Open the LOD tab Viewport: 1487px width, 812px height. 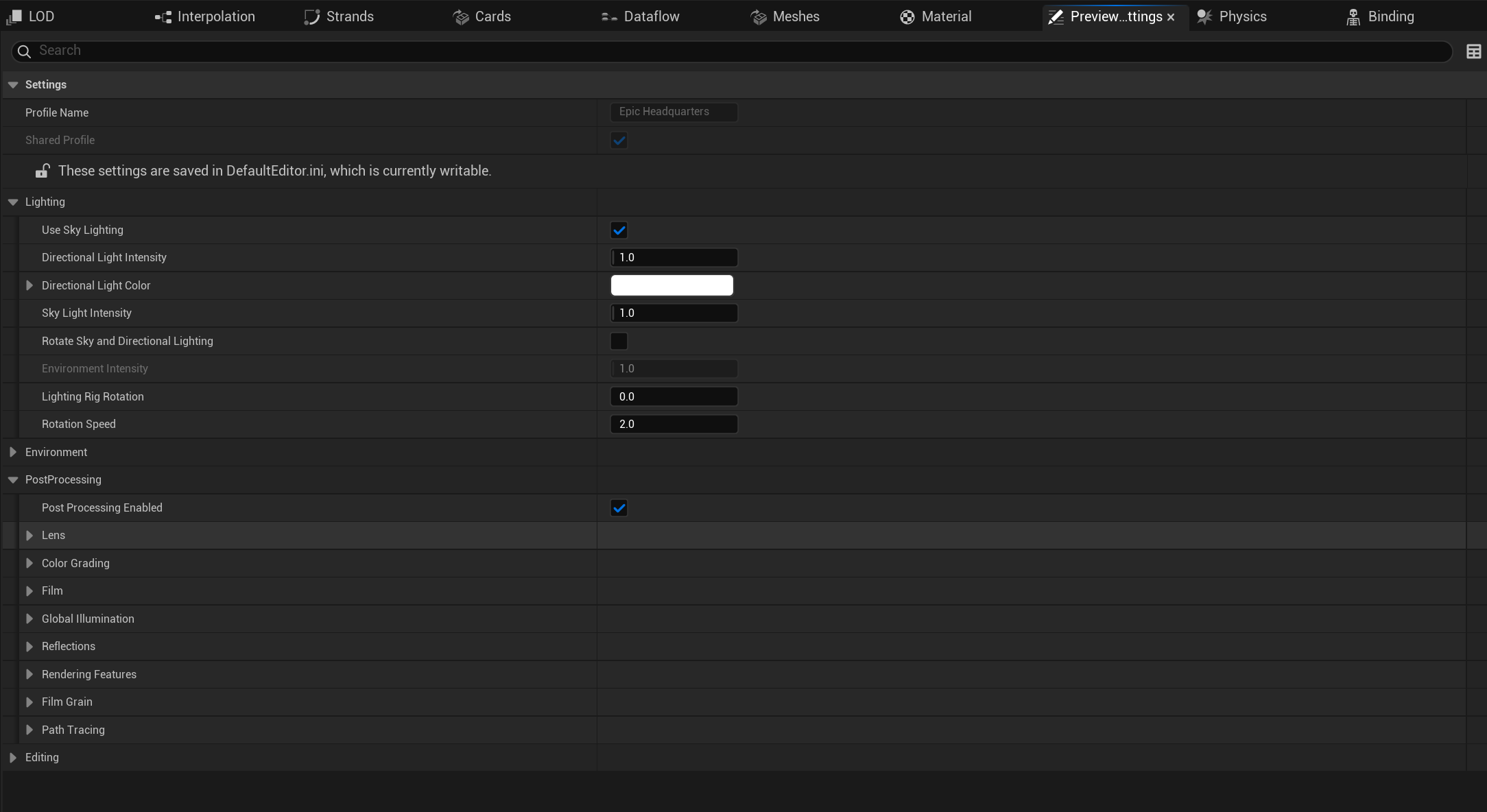31,16
